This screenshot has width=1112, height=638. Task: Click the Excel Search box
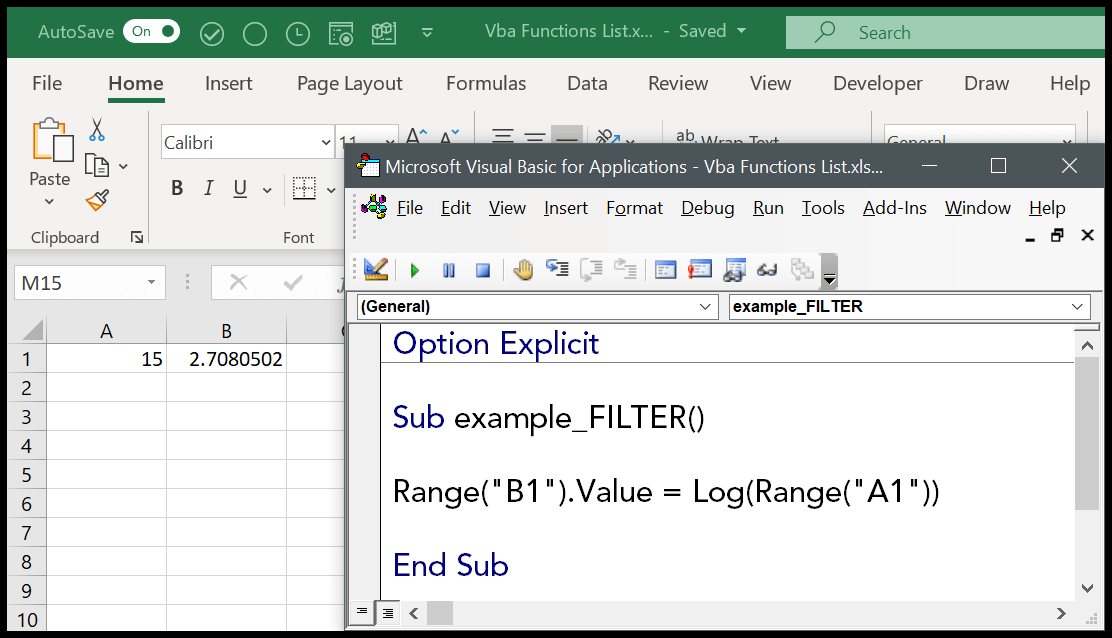pos(940,32)
